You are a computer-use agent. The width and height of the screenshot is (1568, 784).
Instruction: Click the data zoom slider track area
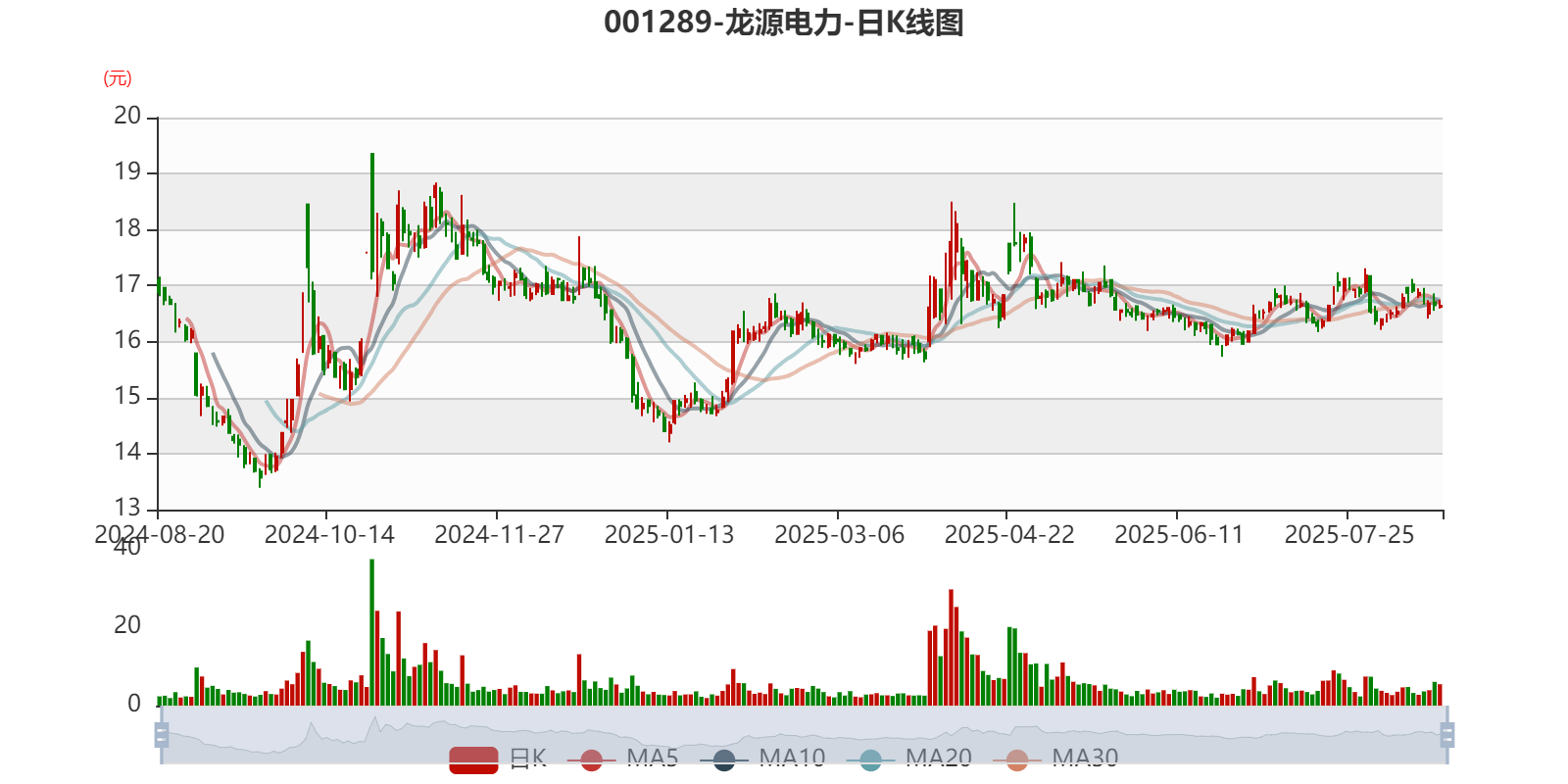point(804,734)
